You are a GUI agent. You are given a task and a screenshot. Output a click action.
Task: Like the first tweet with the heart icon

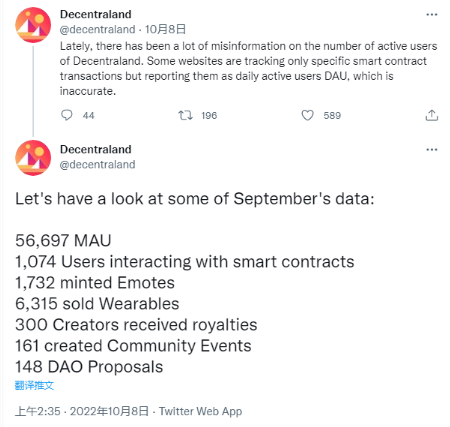[x=307, y=115]
